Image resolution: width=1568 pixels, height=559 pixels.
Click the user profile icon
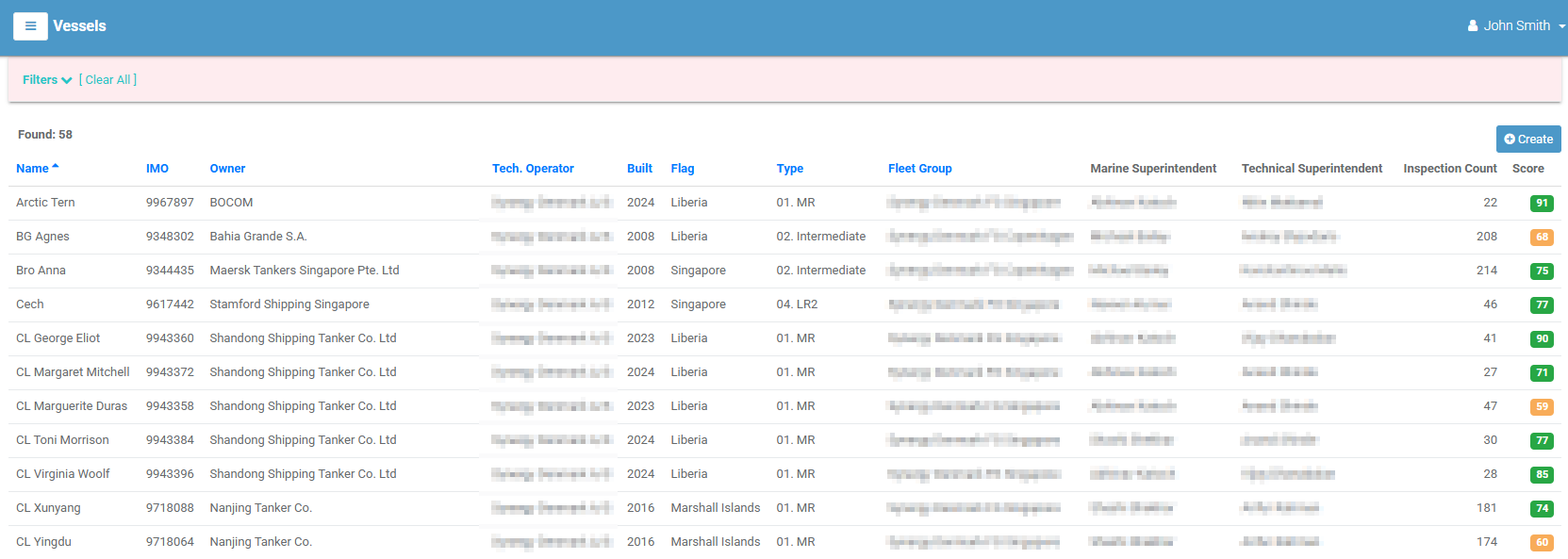[x=1473, y=26]
